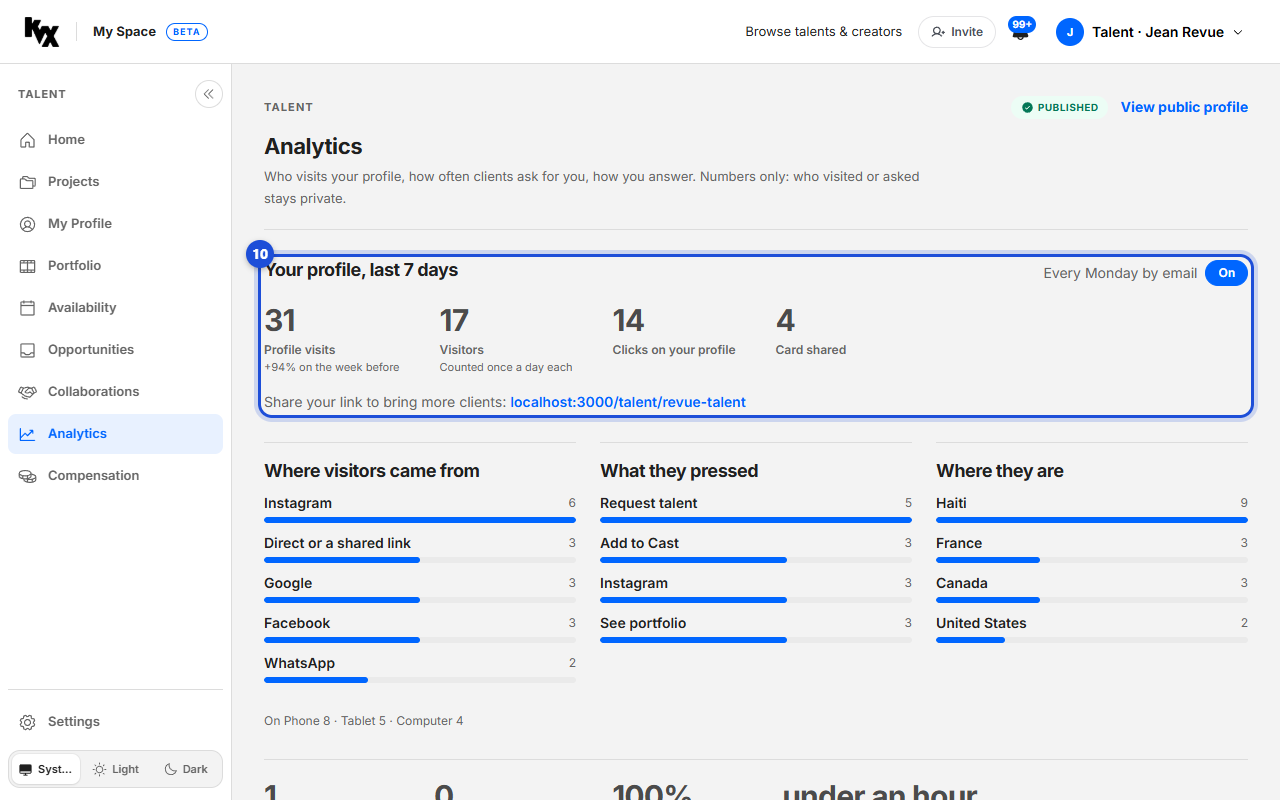The width and height of the screenshot is (1280, 800).
Task: Click the WhatsApp source row
Action: point(420,668)
